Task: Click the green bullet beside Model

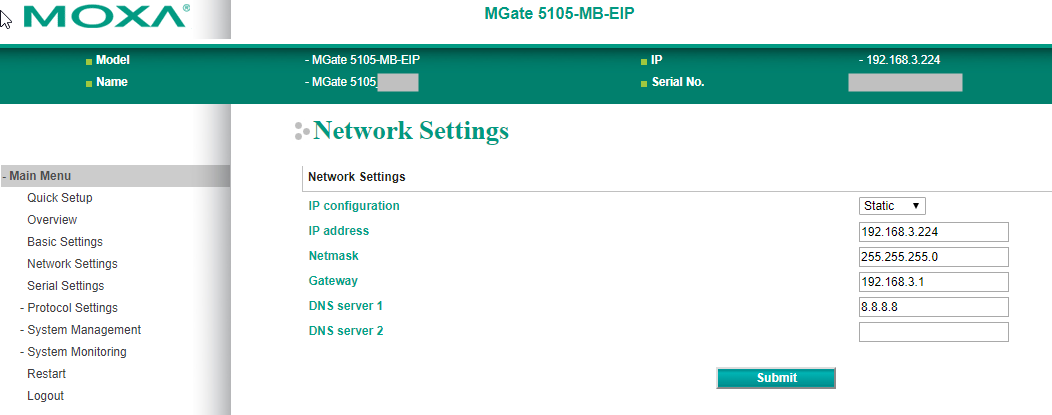Action: (x=89, y=62)
